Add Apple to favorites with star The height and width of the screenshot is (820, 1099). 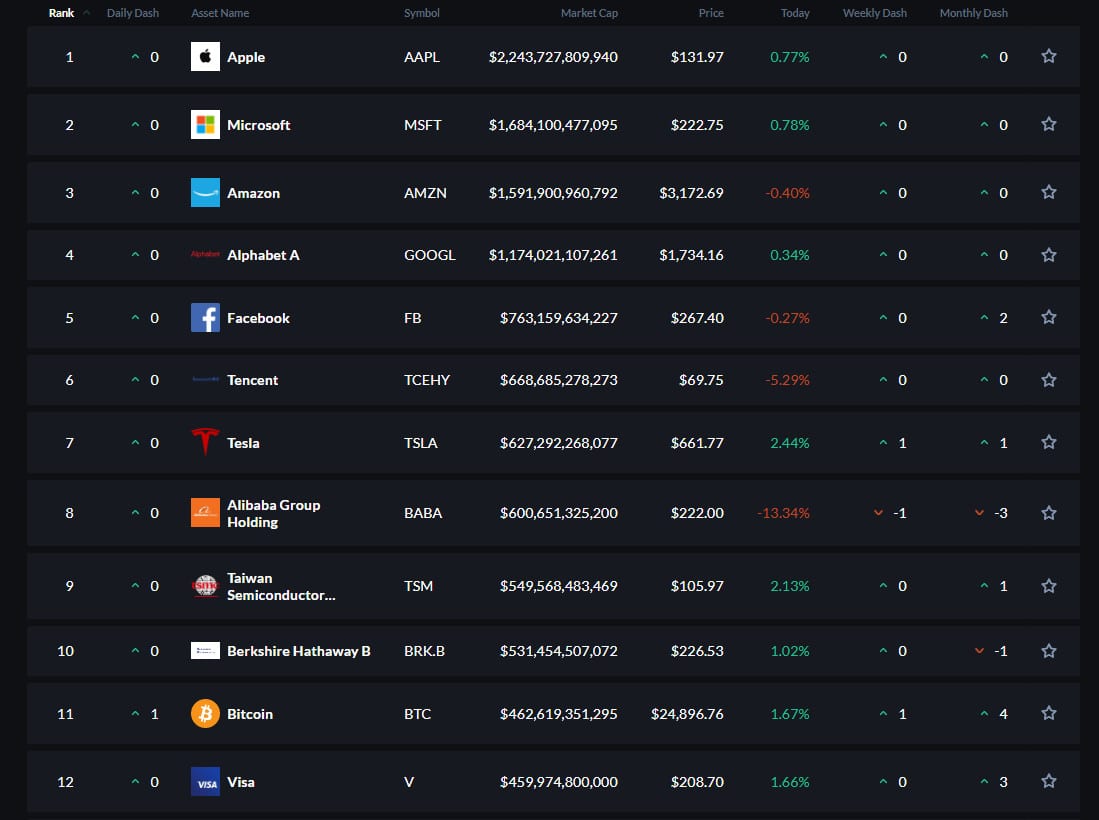(x=1049, y=56)
